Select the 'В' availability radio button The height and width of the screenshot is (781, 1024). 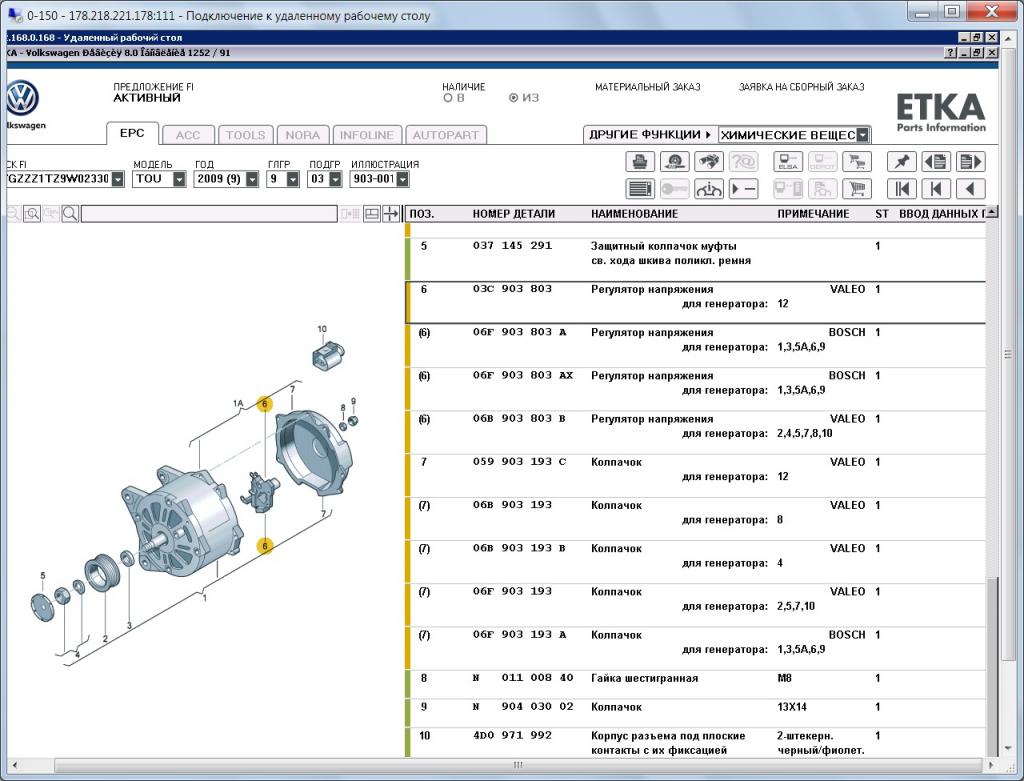pyautogui.click(x=448, y=98)
